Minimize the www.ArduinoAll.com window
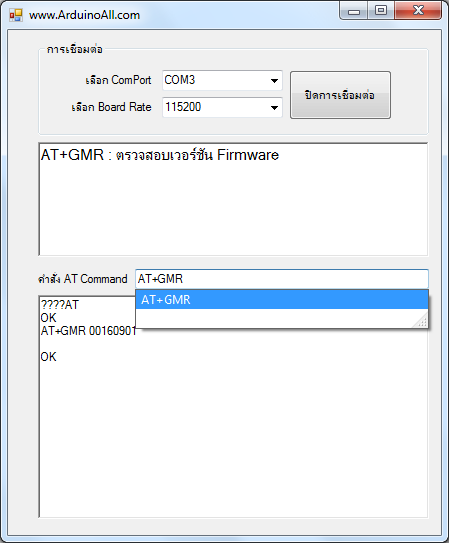 point(354,11)
